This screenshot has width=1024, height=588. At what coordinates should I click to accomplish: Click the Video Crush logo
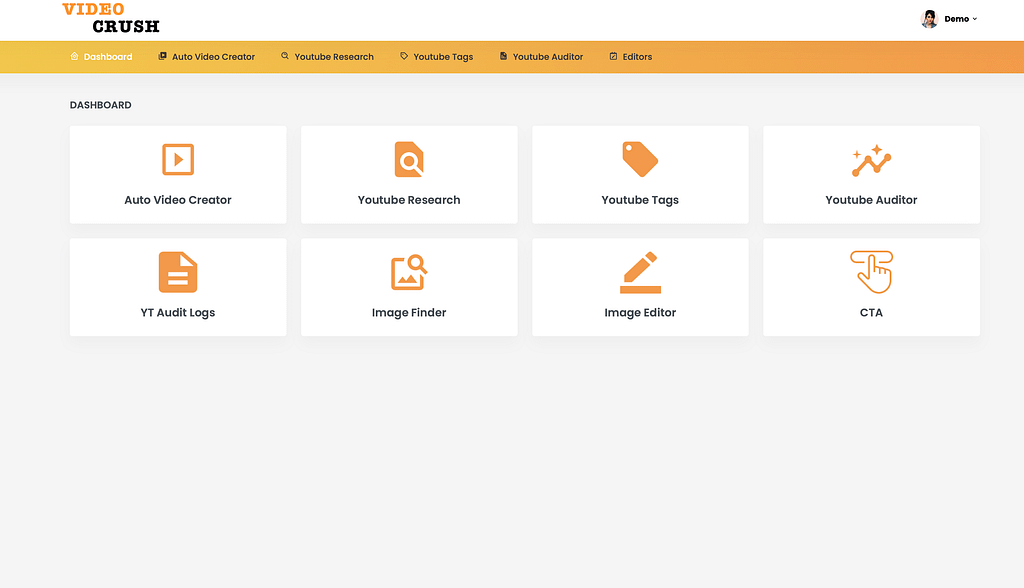tap(111, 18)
